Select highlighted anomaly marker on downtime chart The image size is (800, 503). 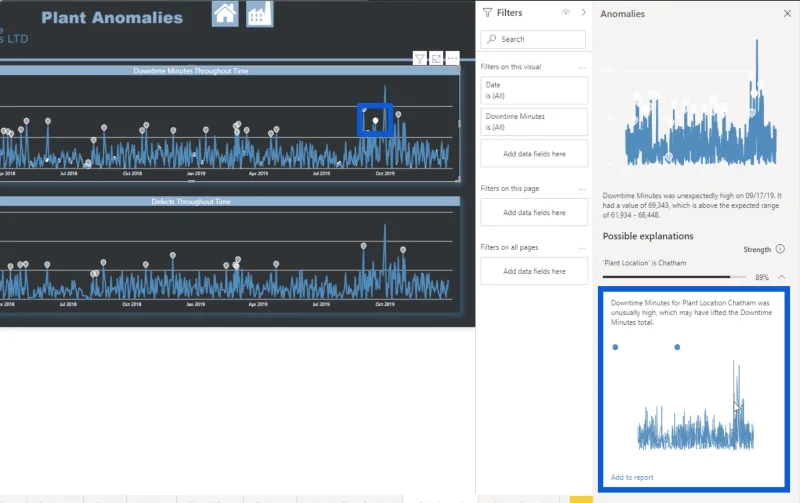tap(376, 121)
